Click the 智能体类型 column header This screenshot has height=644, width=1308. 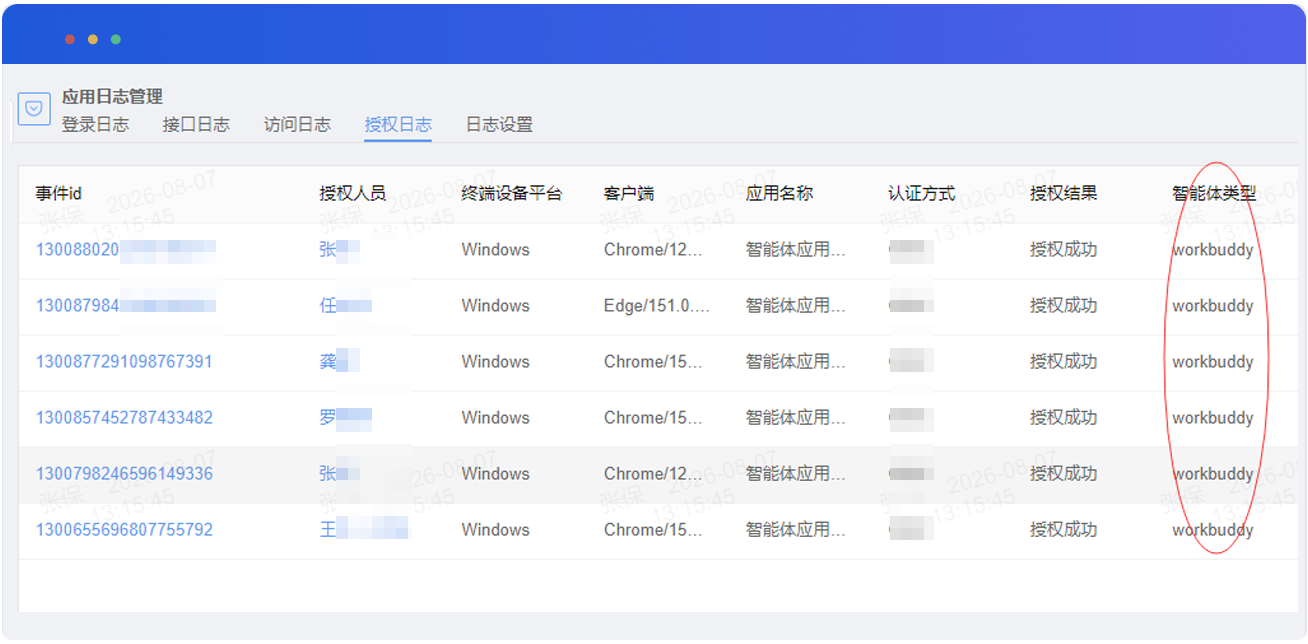point(1214,194)
